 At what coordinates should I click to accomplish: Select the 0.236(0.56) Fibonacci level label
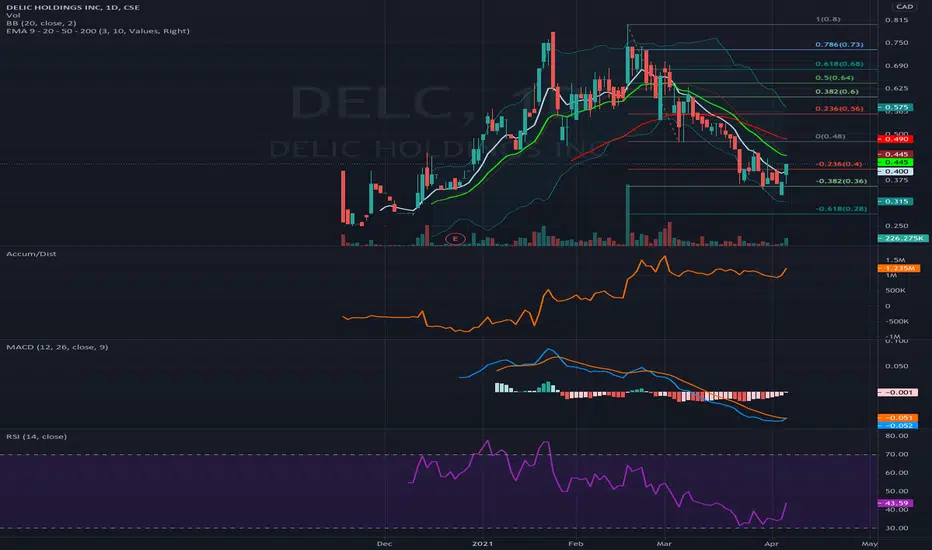pyautogui.click(x=839, y=109)
